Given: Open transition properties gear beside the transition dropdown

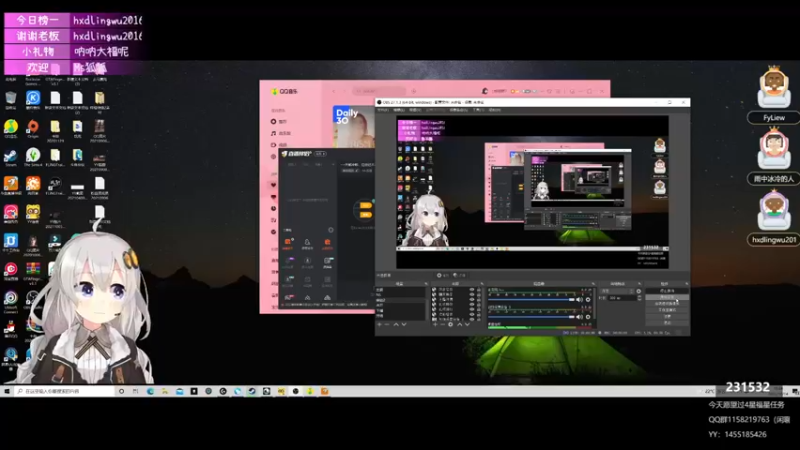Looking at the screenshot, I should pyautogui.click(x=638, y=291).
